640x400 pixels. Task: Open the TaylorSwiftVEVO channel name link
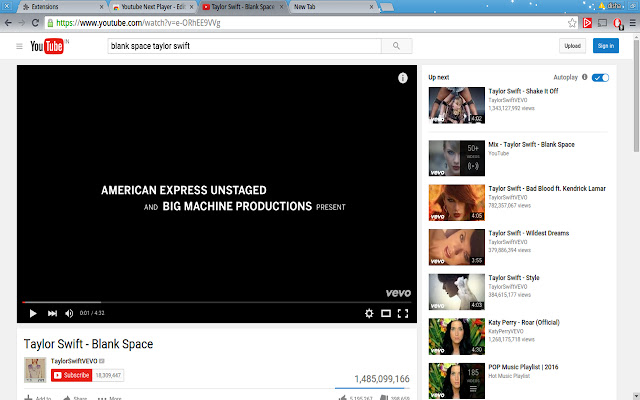74,361
